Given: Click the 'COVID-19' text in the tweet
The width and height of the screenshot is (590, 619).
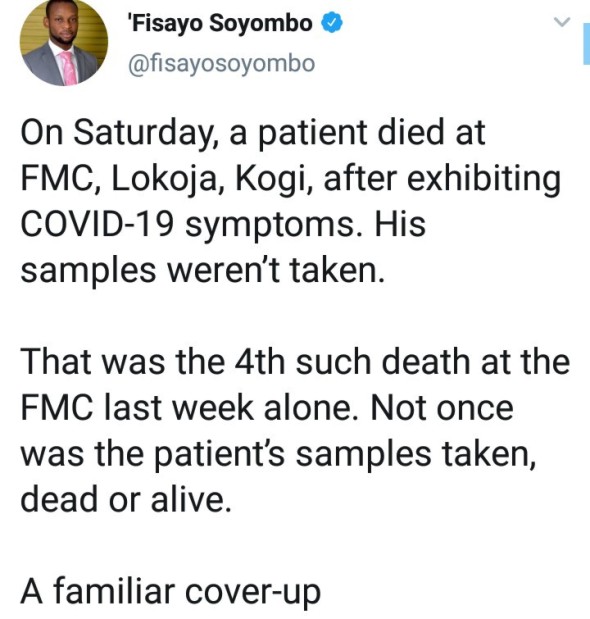Looking at the screenshot, I should 97,224.
